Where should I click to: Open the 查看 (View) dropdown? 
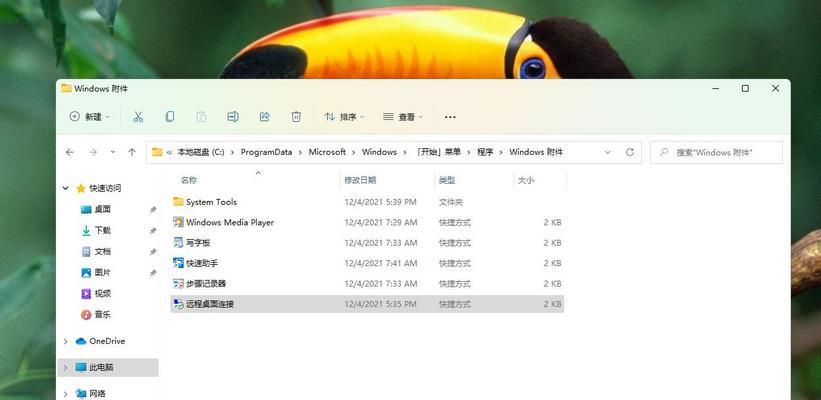(402, 117)
